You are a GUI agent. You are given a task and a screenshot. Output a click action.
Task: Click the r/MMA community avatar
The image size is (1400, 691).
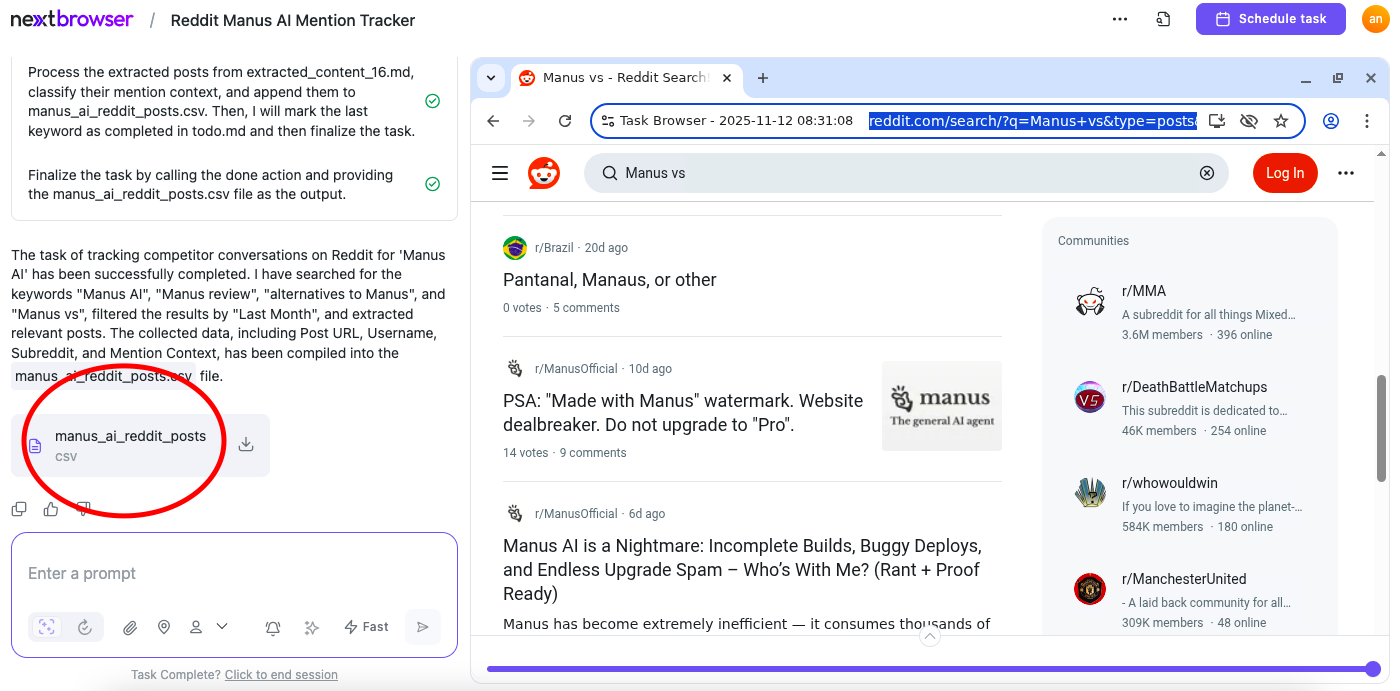pos(1090,301)
